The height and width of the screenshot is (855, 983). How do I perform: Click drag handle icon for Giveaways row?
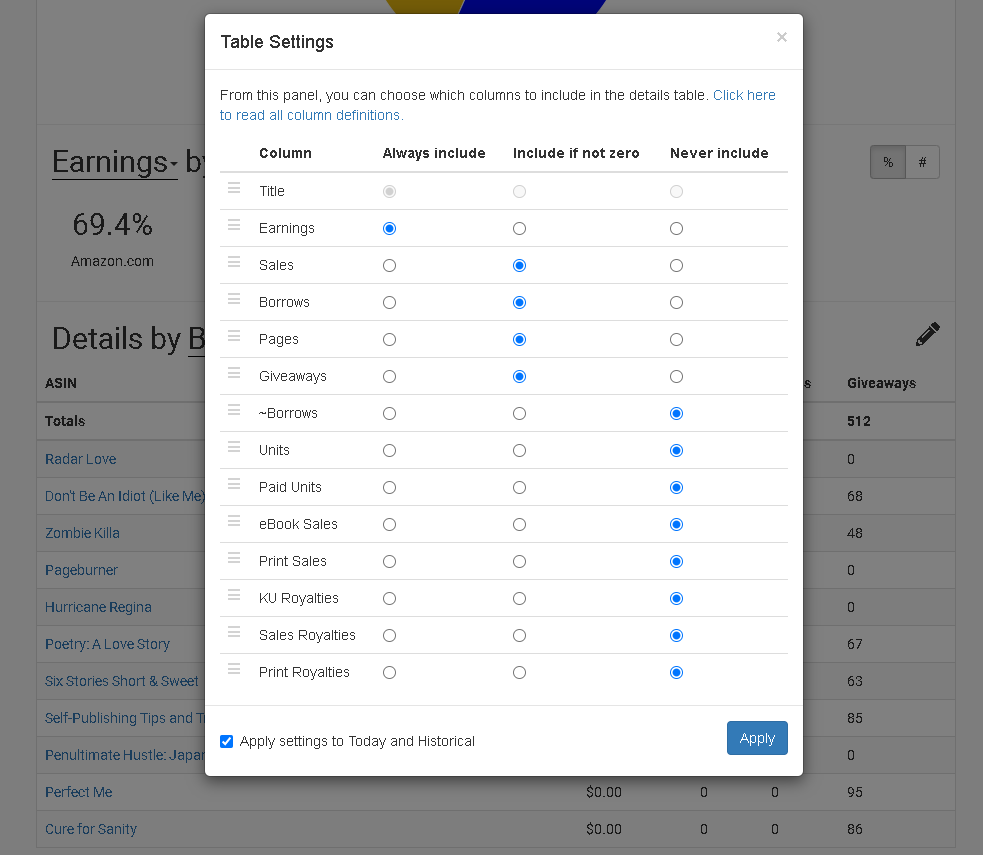[x=234, y=373]
